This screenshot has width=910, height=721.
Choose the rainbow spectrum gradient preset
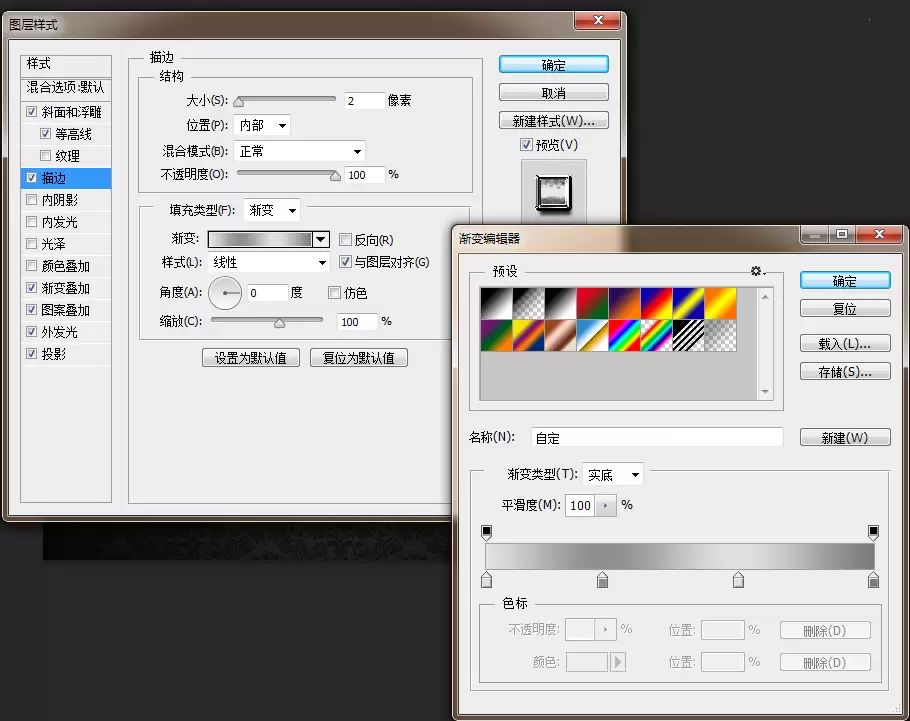click(624, 336)
